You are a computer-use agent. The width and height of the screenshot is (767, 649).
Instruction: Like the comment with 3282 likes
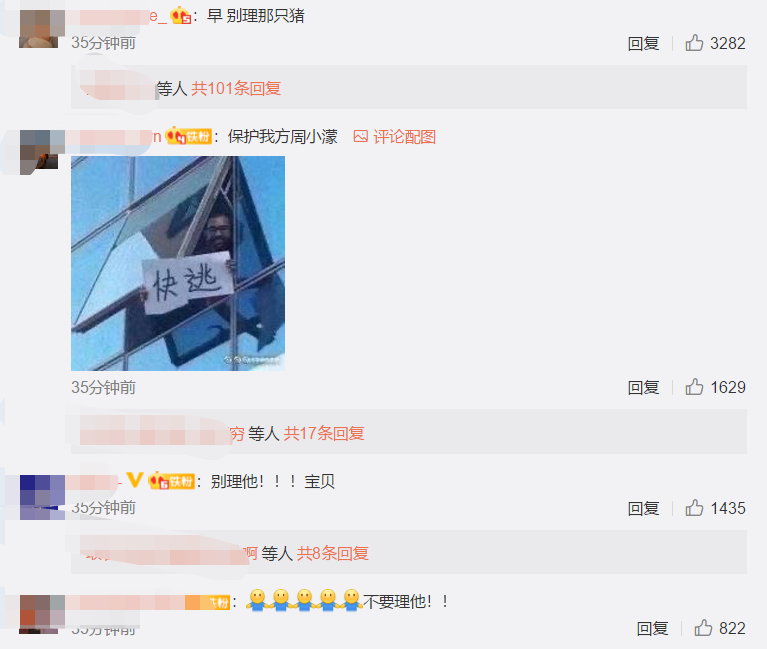click(x=694, y=43)
